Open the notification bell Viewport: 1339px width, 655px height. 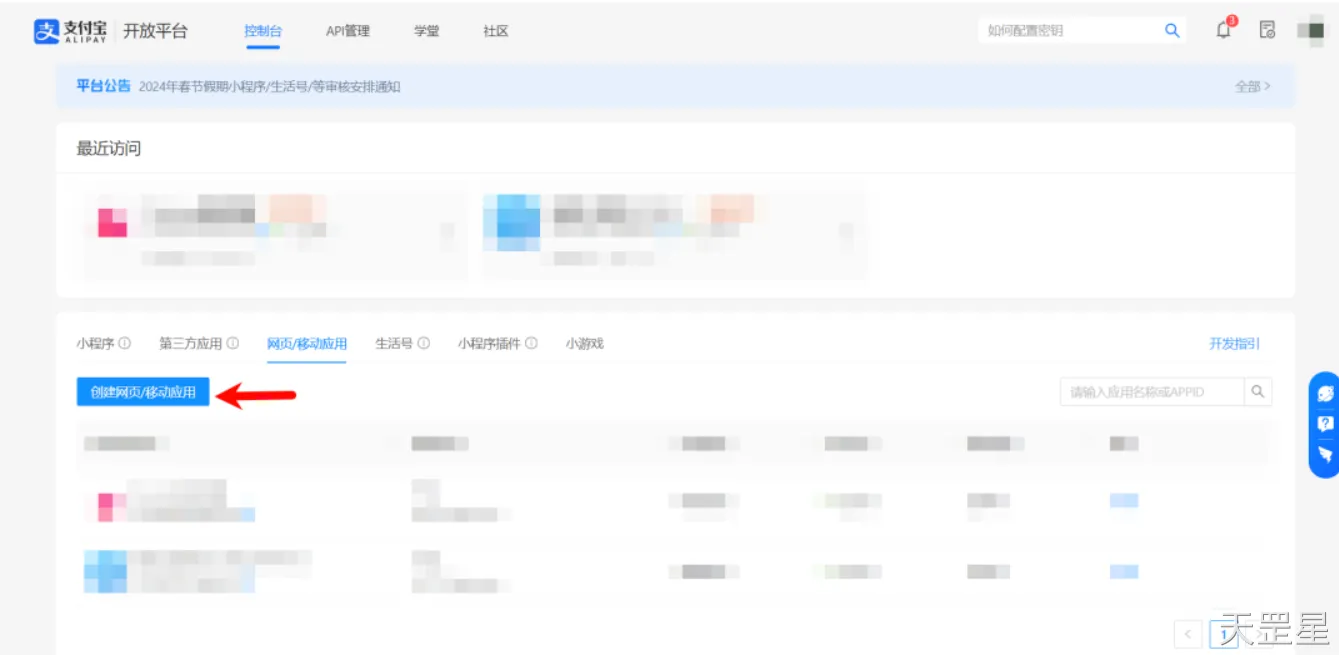tap(1223, 30)
